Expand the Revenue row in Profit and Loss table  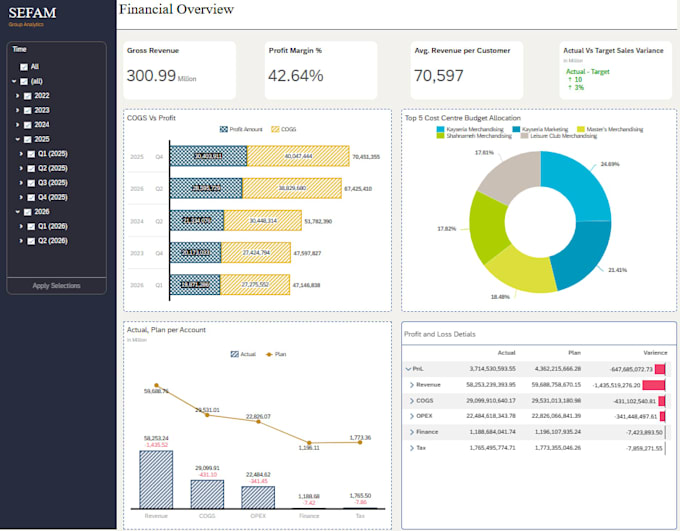412,385
